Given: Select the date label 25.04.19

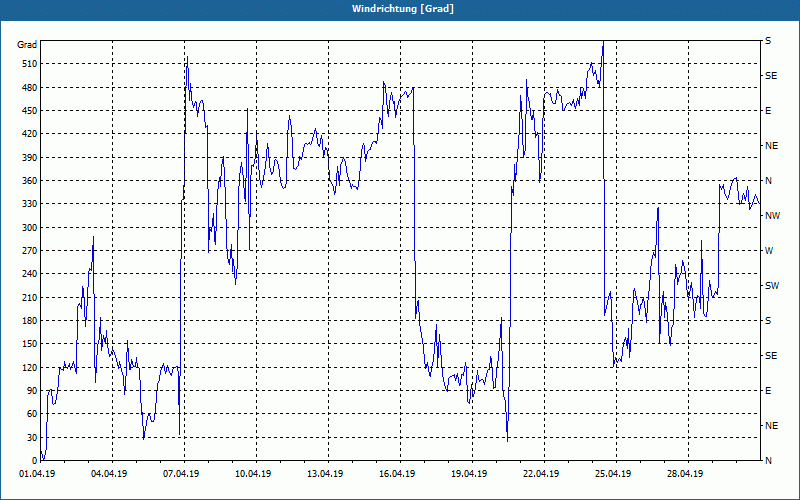Looking at the screenshot, I should (x=612, y=474).
